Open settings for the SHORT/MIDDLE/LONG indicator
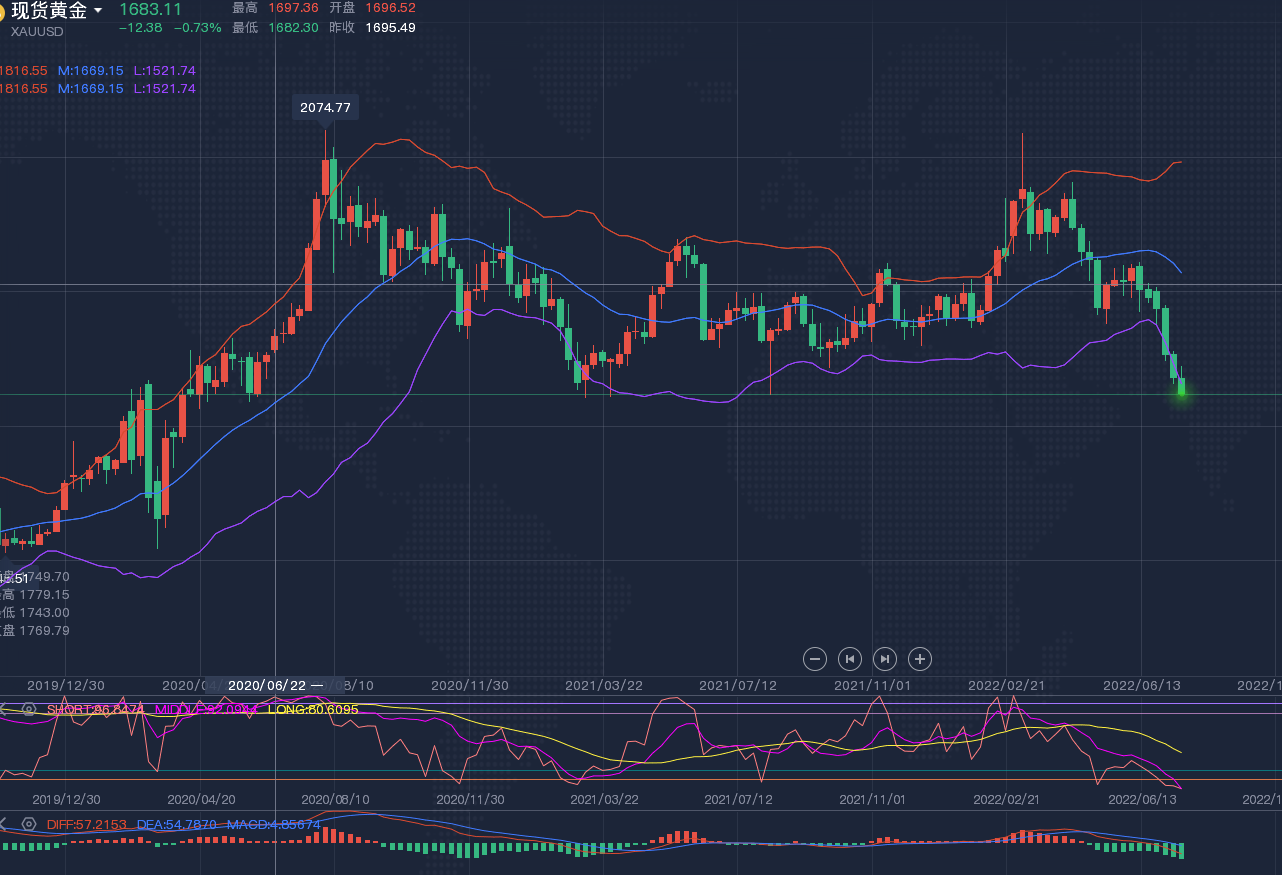The image size is (1282, 875). 29,709
